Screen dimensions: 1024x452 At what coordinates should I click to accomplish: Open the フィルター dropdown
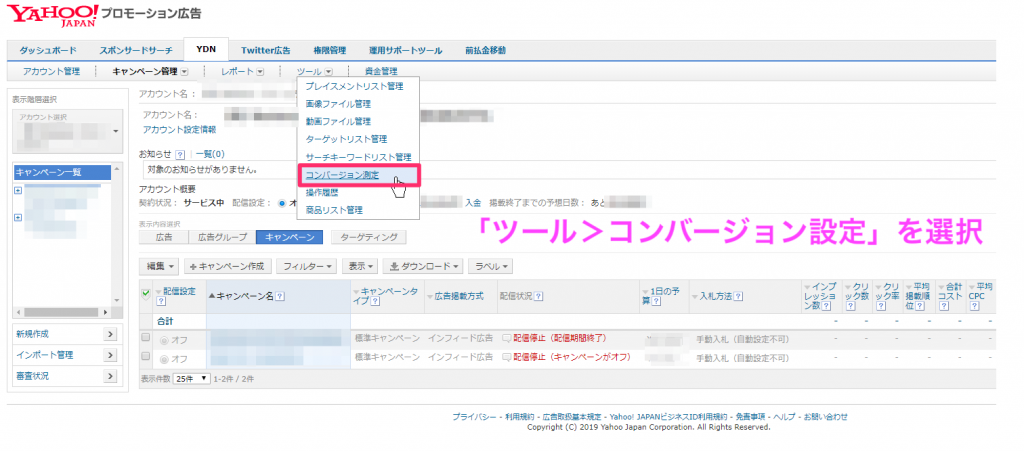coord(306,266)
